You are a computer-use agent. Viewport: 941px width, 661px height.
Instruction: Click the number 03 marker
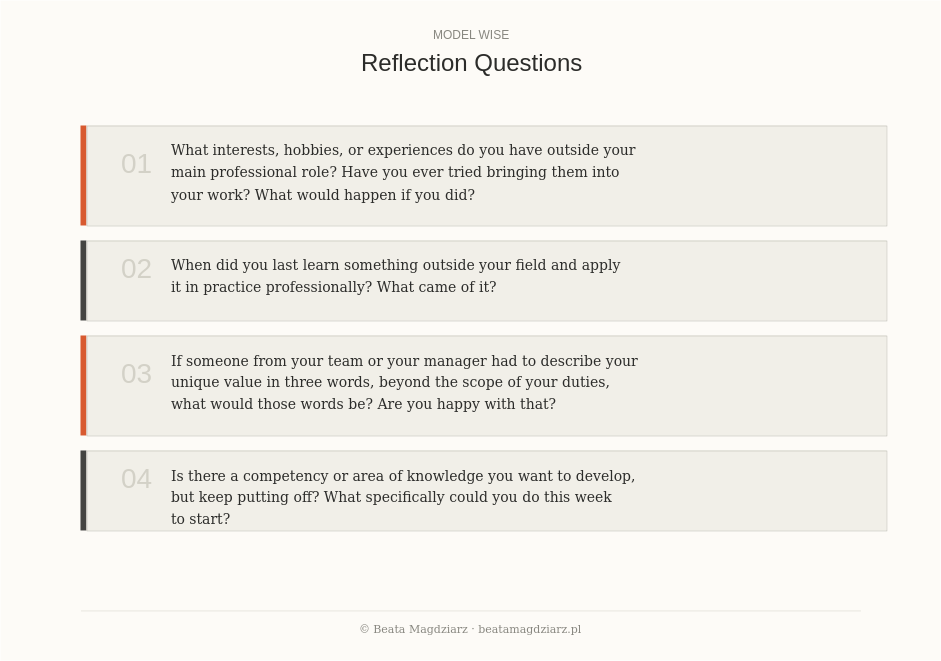click(136, 374)
